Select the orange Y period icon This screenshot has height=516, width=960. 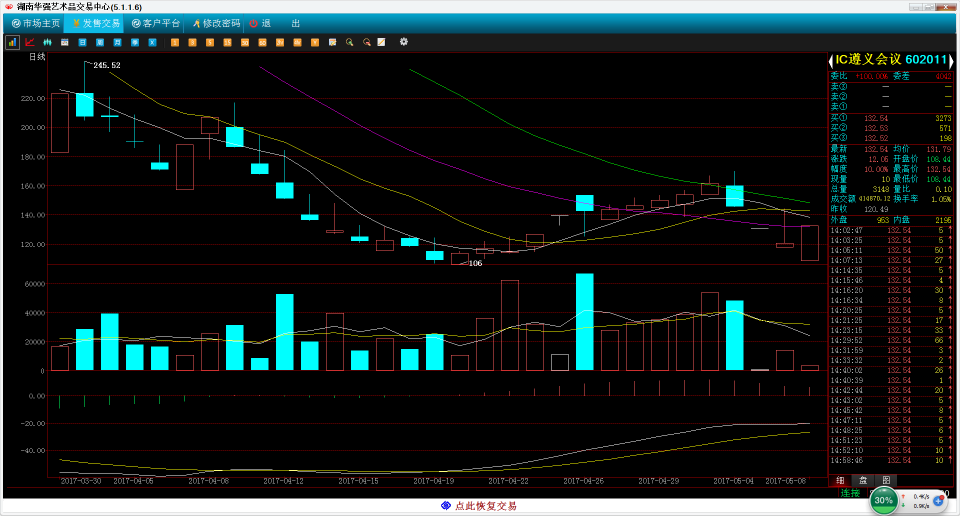click(x=315, y=42)
